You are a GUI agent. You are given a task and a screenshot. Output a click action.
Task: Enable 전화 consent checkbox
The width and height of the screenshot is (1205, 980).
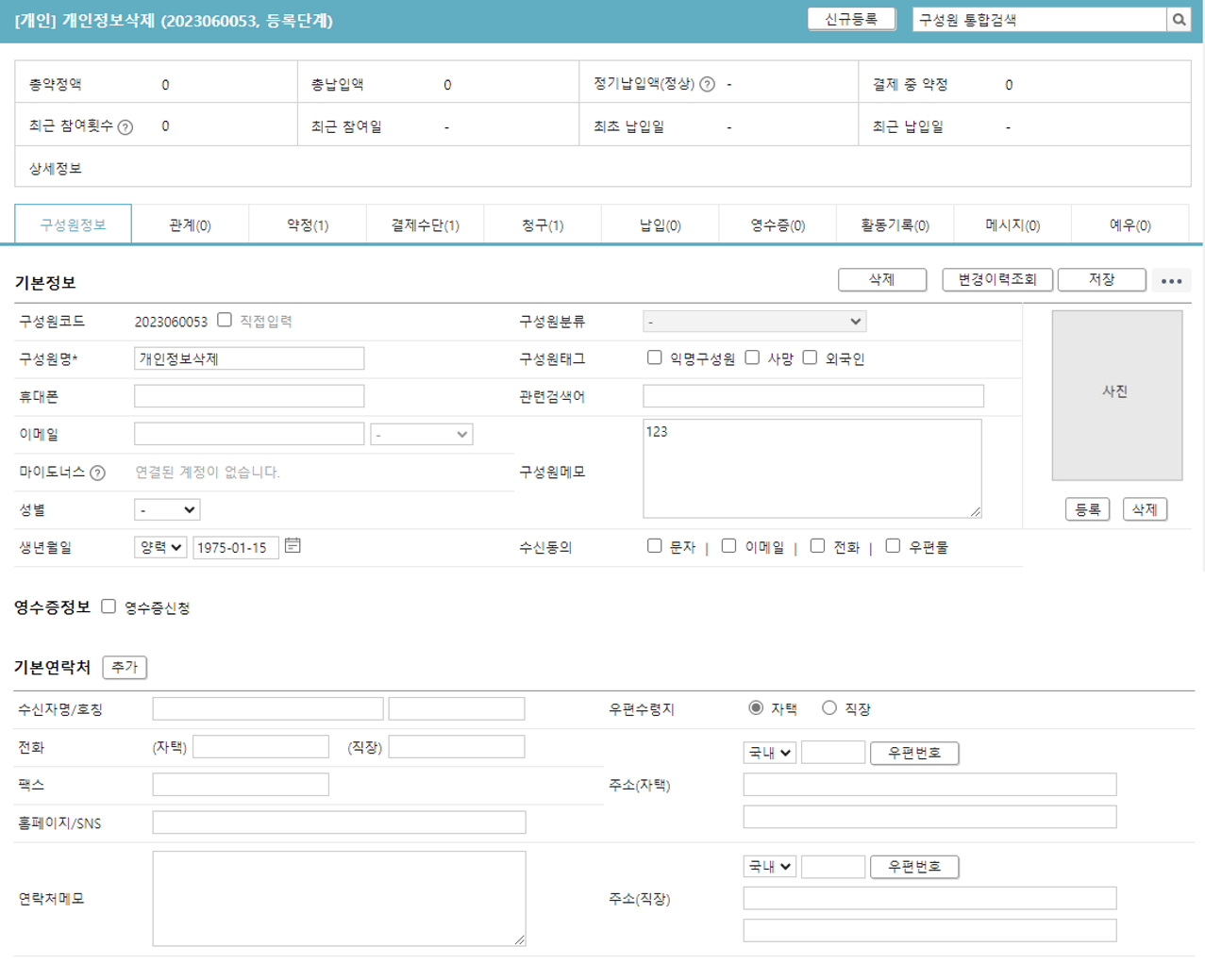[817, 545]
